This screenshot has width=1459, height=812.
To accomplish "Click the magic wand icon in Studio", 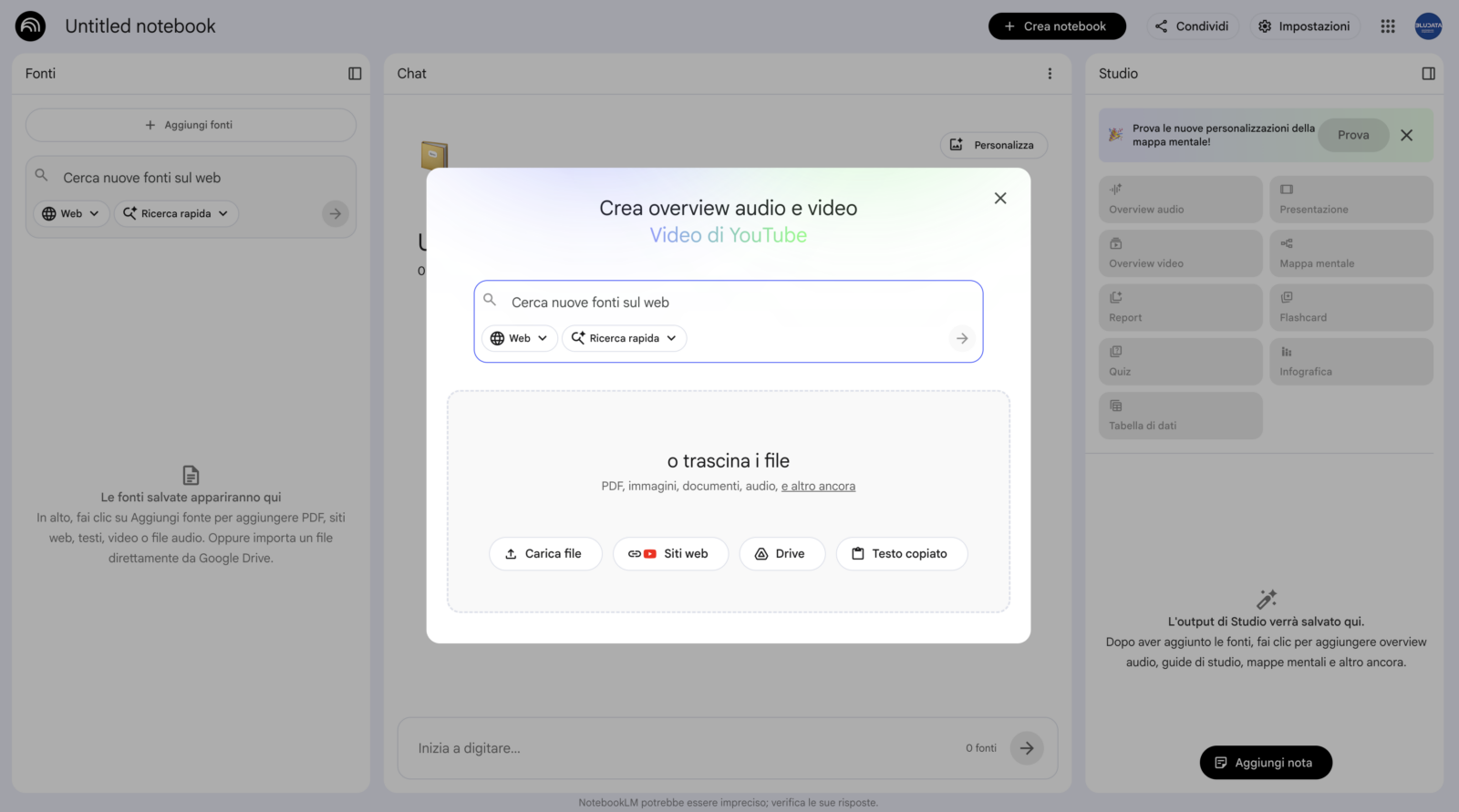I will point(1267,599).
